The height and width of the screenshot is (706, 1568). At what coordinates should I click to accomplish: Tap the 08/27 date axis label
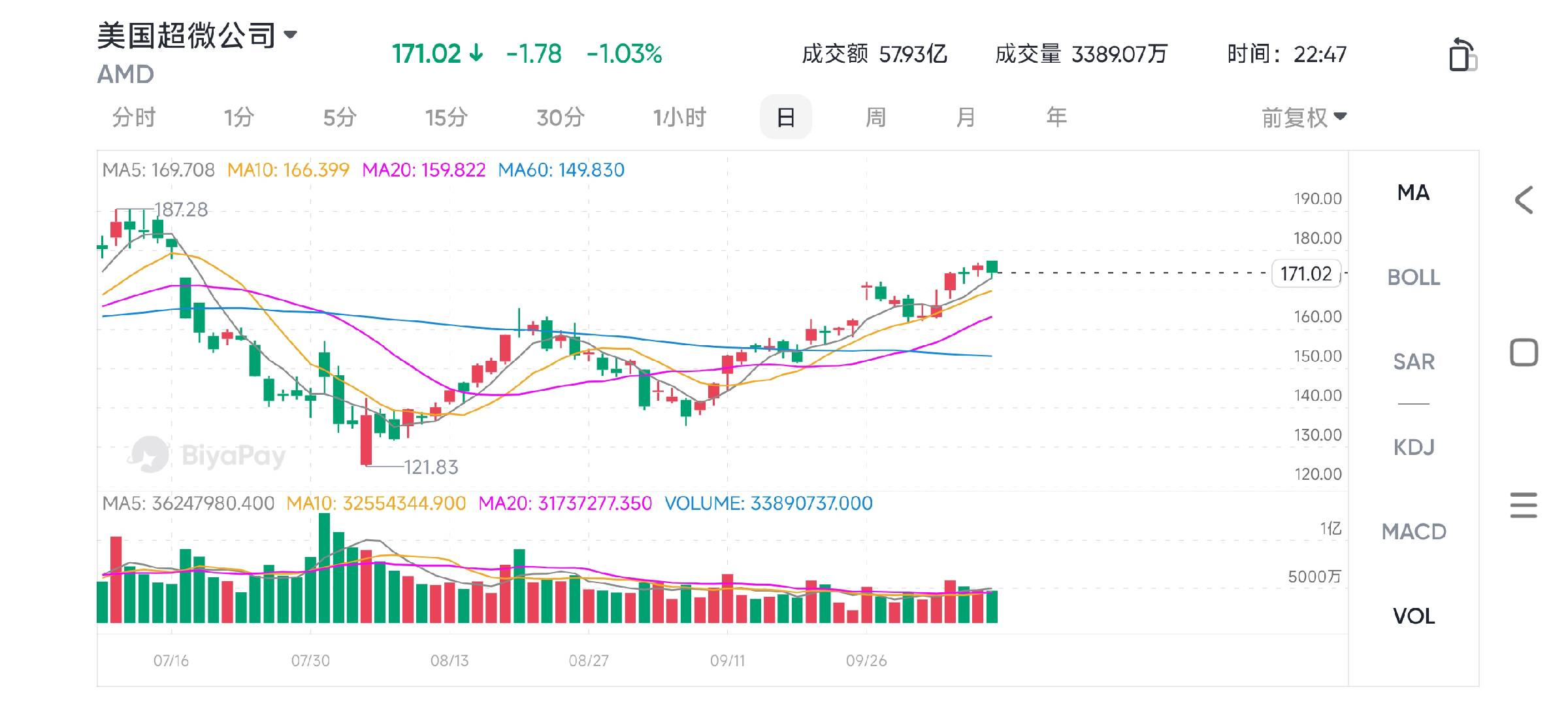589,661
